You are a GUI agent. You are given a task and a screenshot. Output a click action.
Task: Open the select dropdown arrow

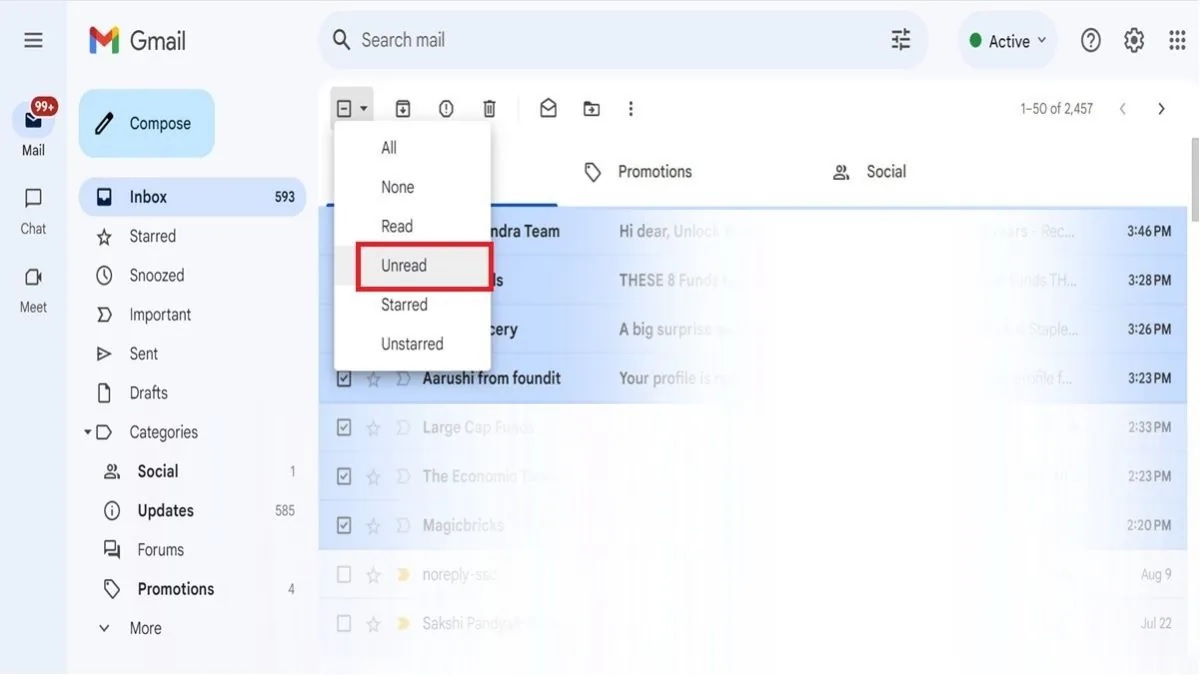(x=364, y=108)
